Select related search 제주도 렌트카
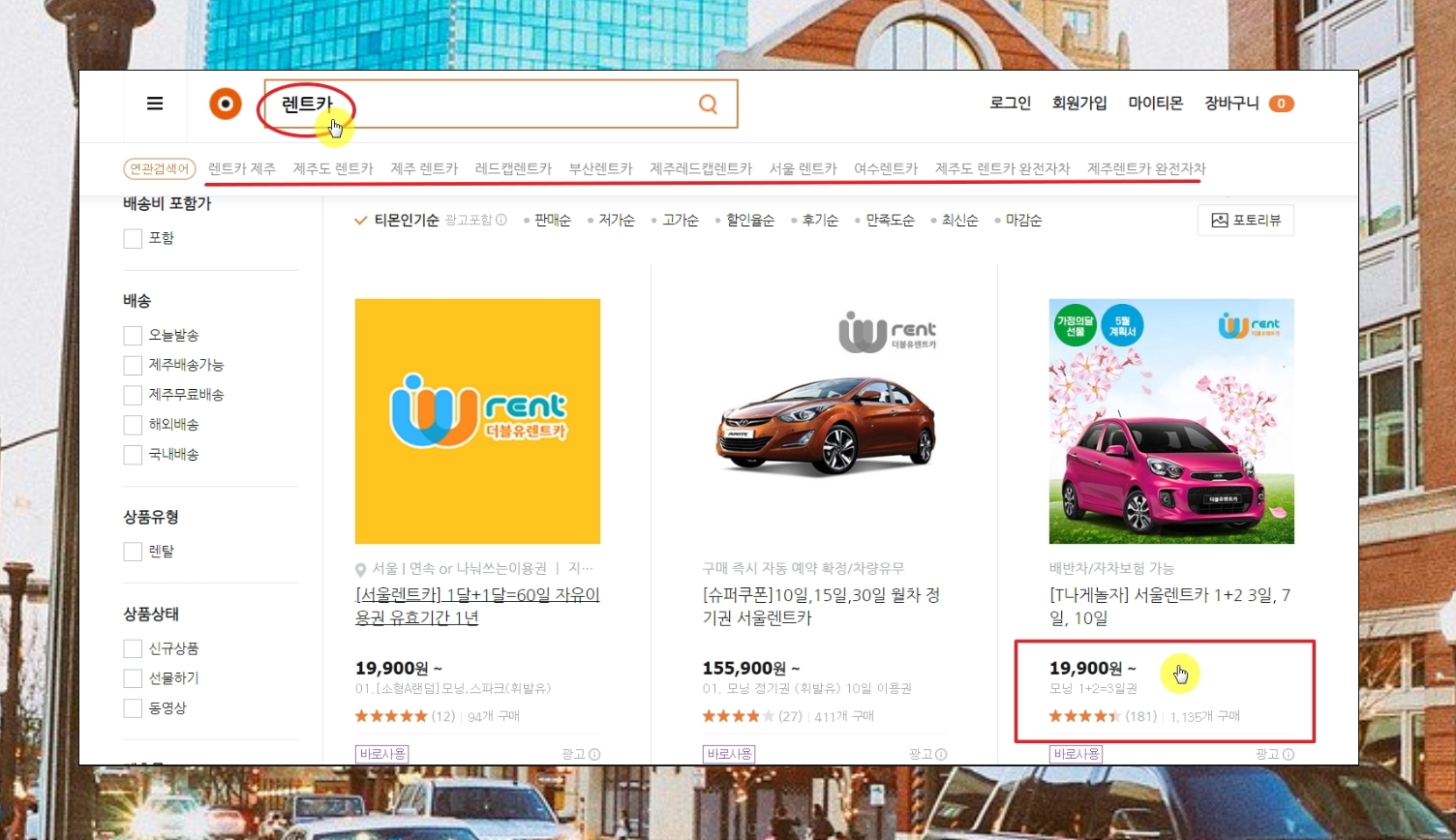 [x=333, y=168]
